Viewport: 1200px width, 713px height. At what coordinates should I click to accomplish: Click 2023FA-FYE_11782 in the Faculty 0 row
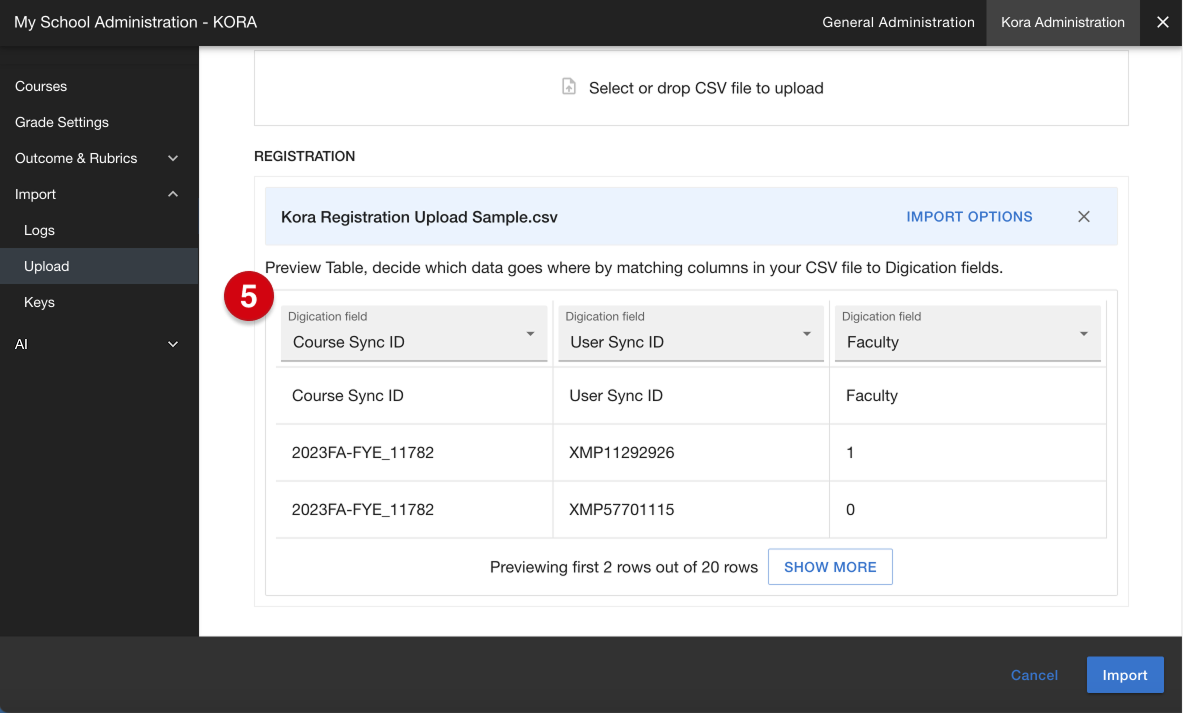point(414,510)
